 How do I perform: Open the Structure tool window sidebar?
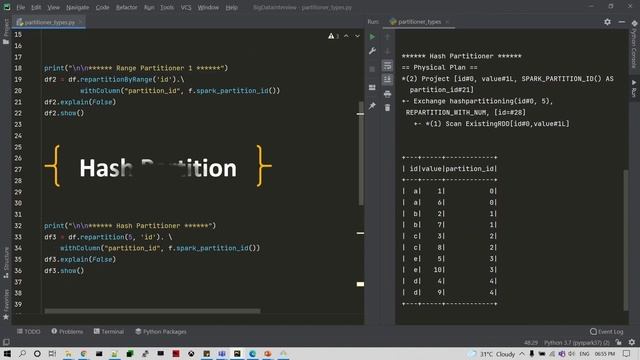[6, 263]
